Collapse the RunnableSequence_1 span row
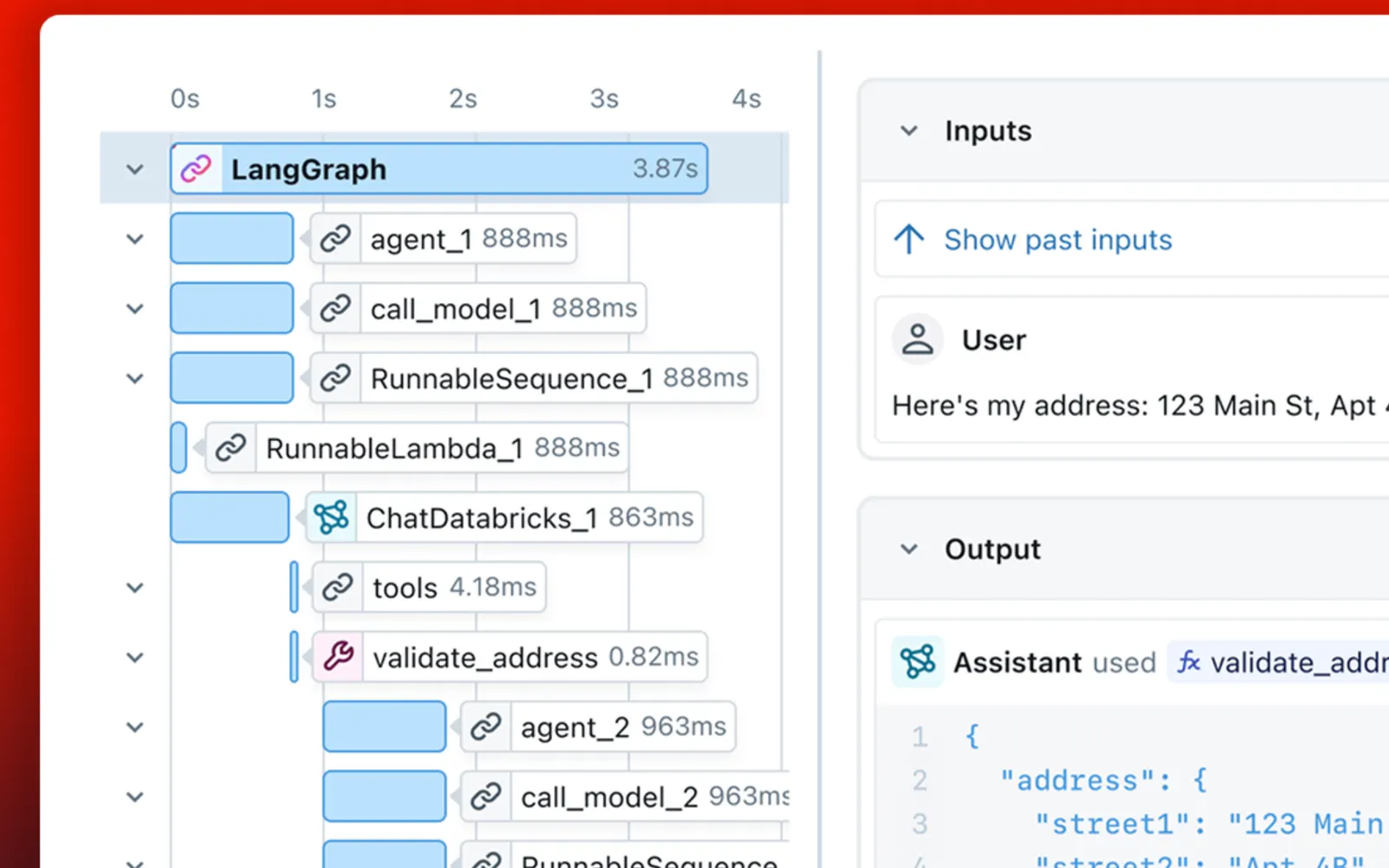 coord(135,378)
